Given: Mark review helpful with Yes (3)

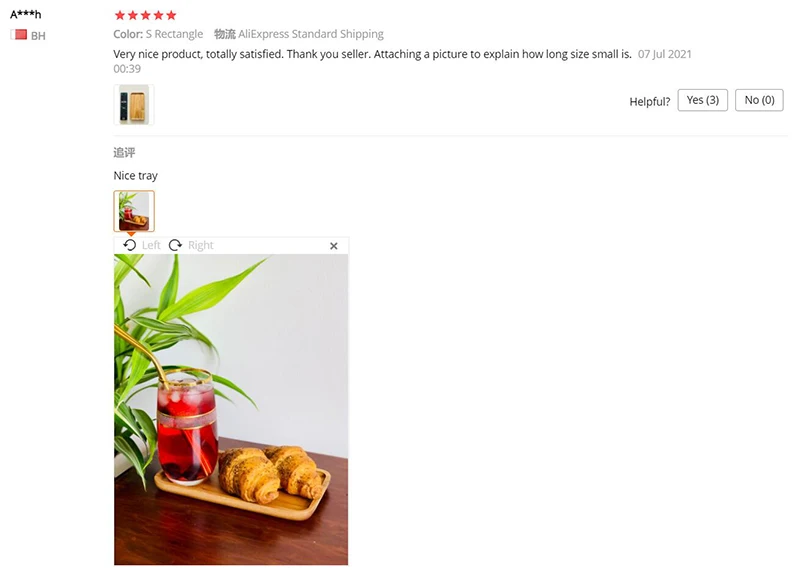Looking at the screenshot, I should click(x=703, y=100).
